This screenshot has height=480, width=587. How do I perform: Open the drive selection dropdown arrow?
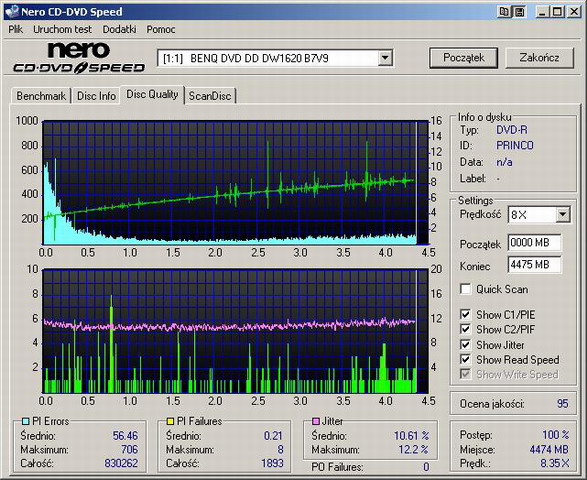click(x=385, y=58)
